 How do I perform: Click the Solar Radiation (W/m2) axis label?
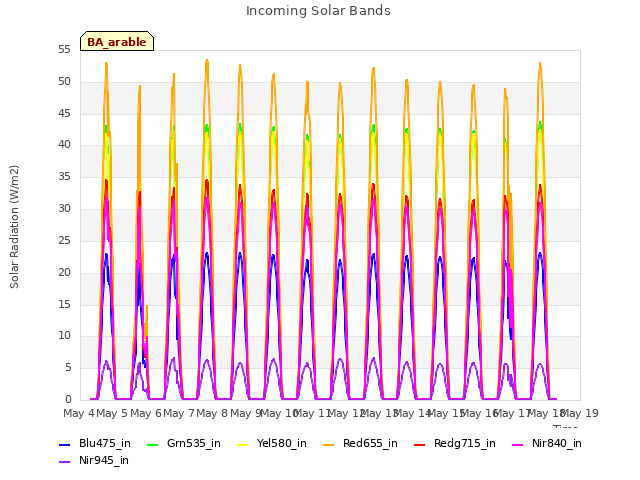[x=14, y=227]
